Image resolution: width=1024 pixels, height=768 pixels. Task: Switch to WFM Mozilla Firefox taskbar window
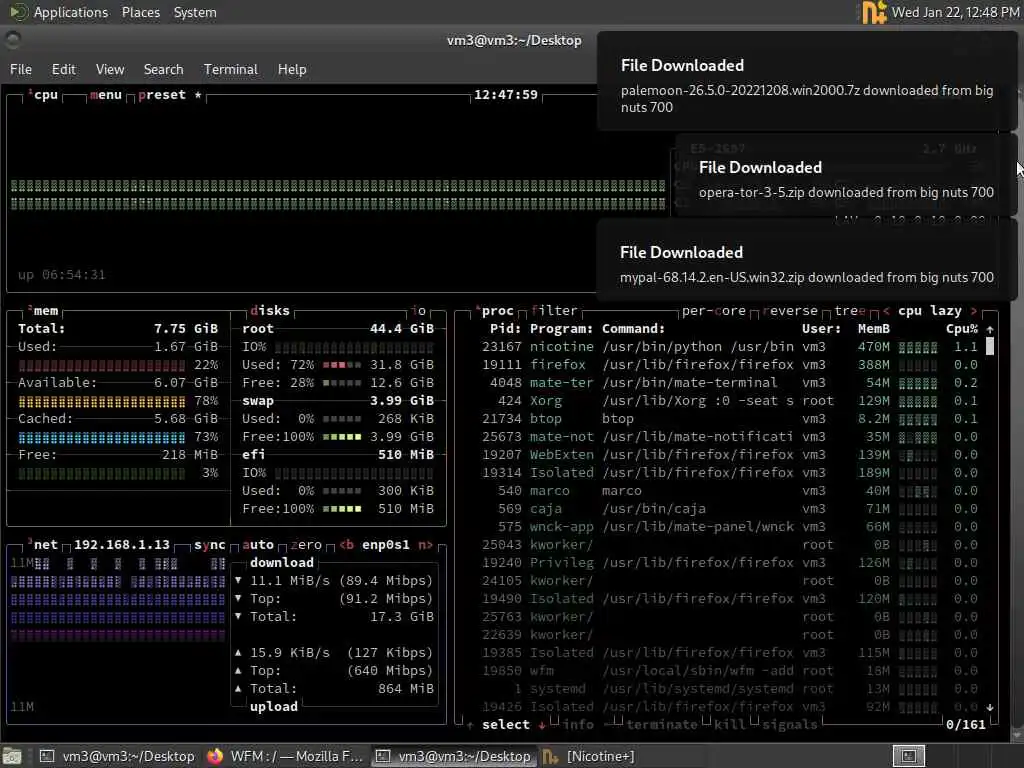[284, 756]
